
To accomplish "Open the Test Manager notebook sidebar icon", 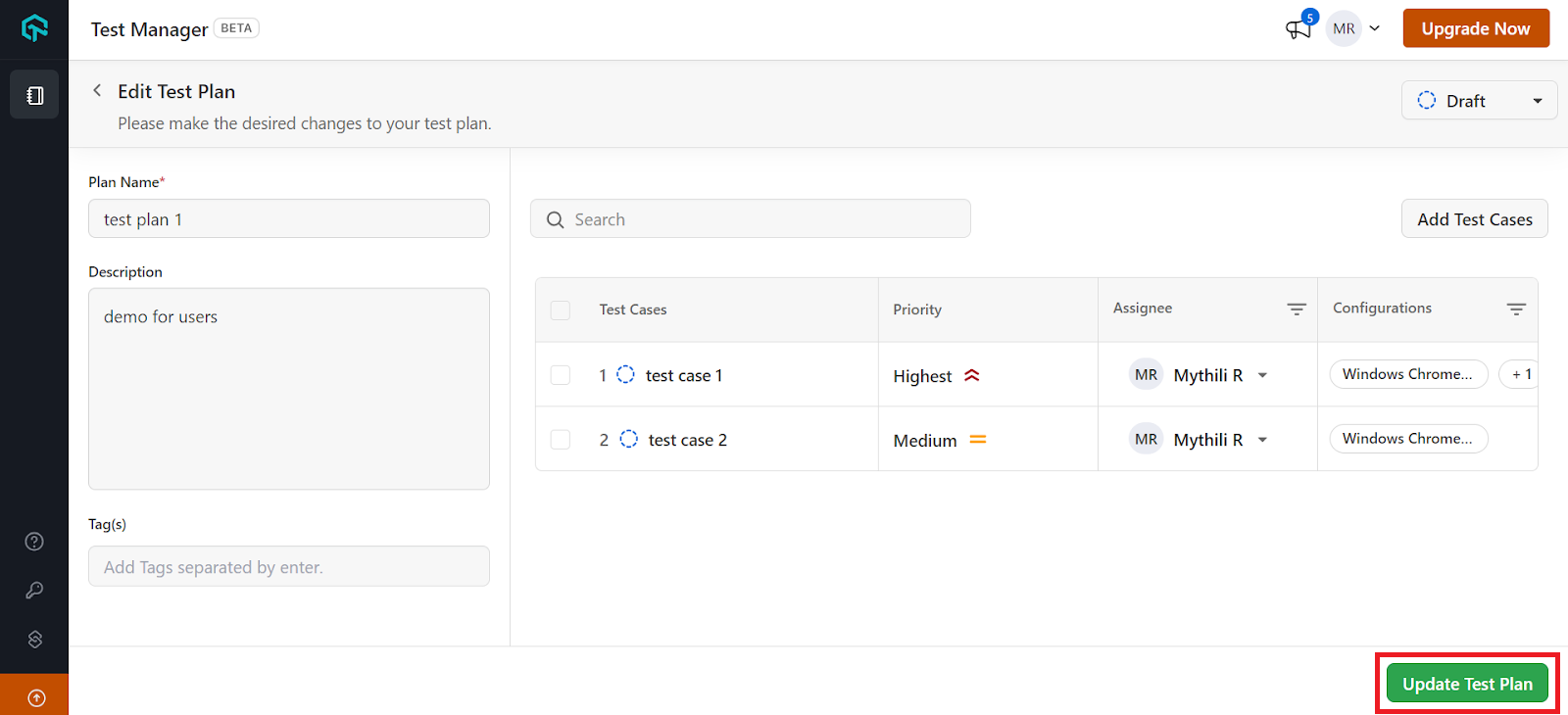I will (34, 95).
